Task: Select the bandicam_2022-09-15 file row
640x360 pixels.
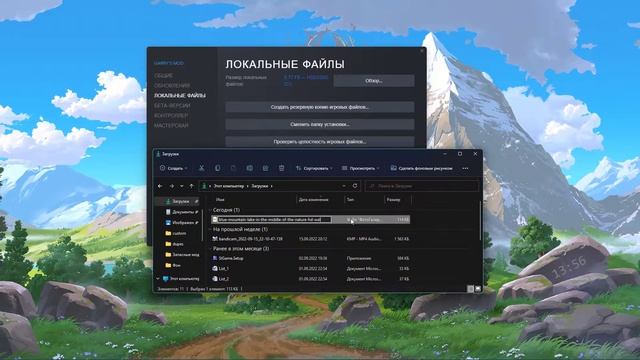Action: tap(311, 239)
